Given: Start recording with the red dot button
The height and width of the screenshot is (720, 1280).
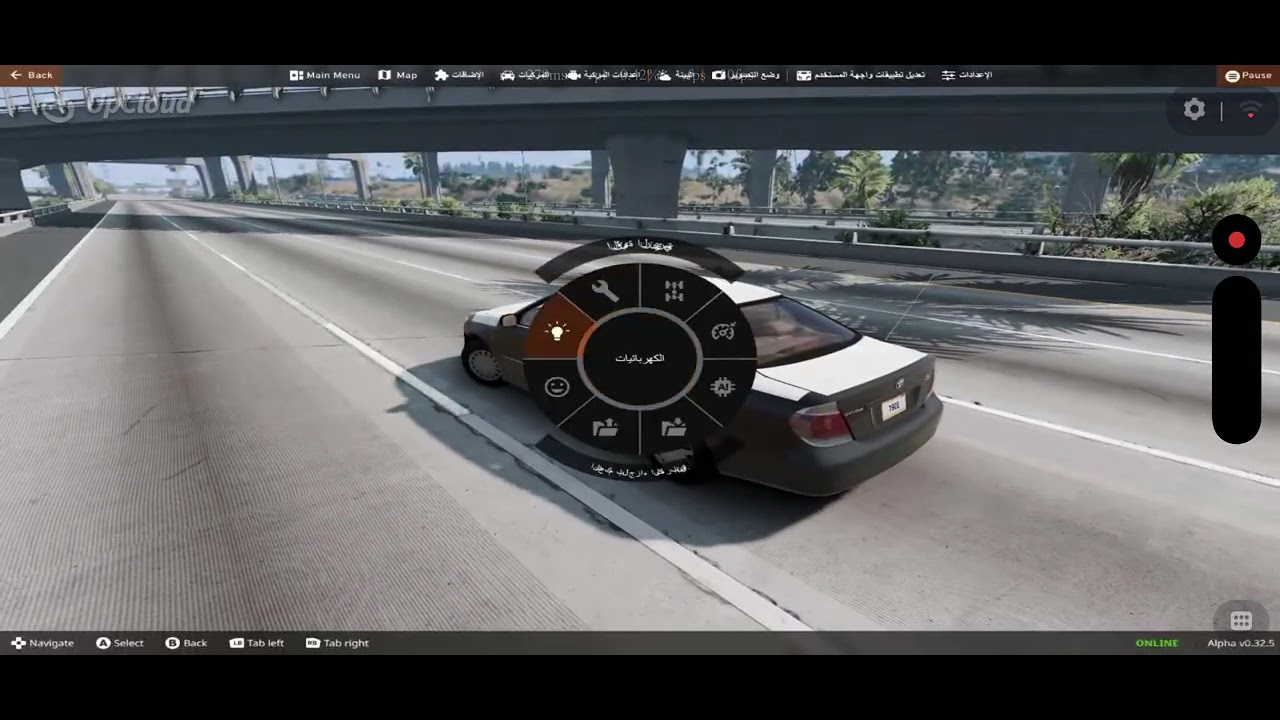Looking at the screenshot, I should (x=1237, y=240).
